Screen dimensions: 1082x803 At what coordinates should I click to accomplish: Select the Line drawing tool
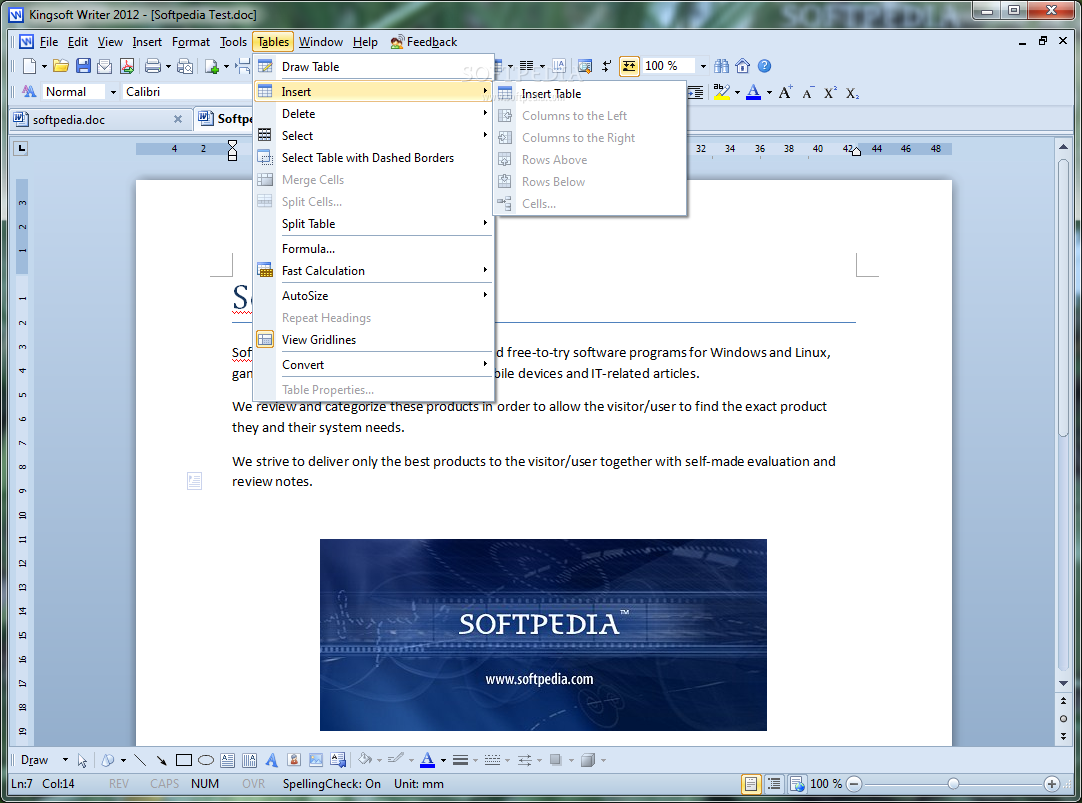coord(140,760)
